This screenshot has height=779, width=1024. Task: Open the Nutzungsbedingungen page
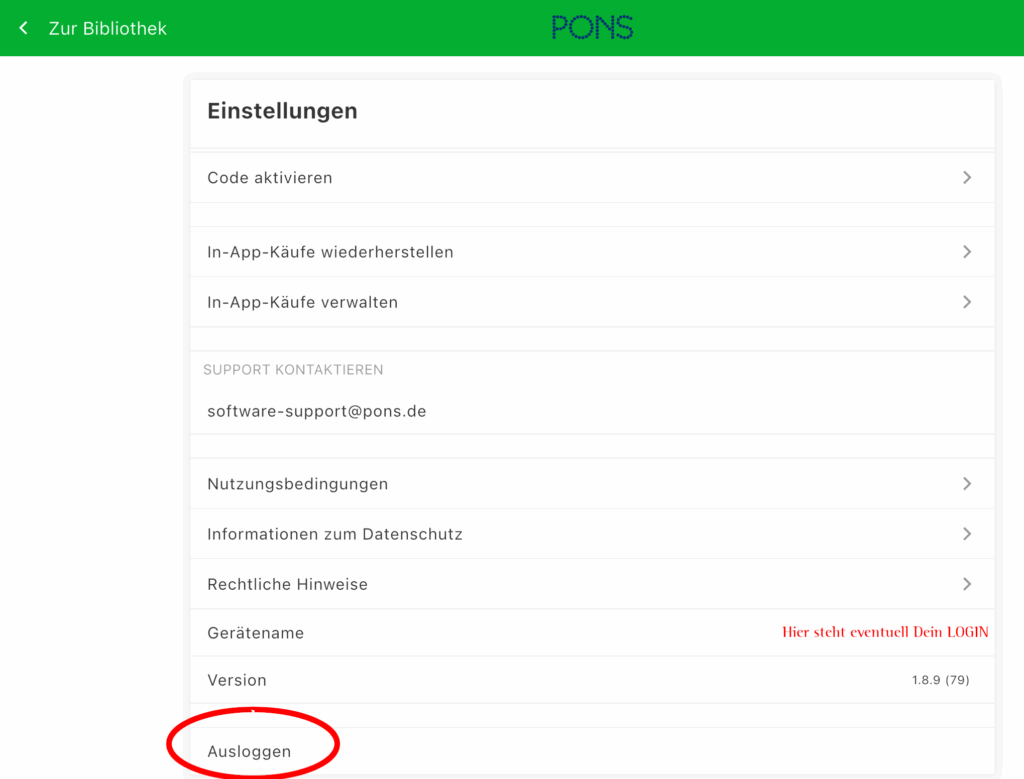click(x=297, y=484)
